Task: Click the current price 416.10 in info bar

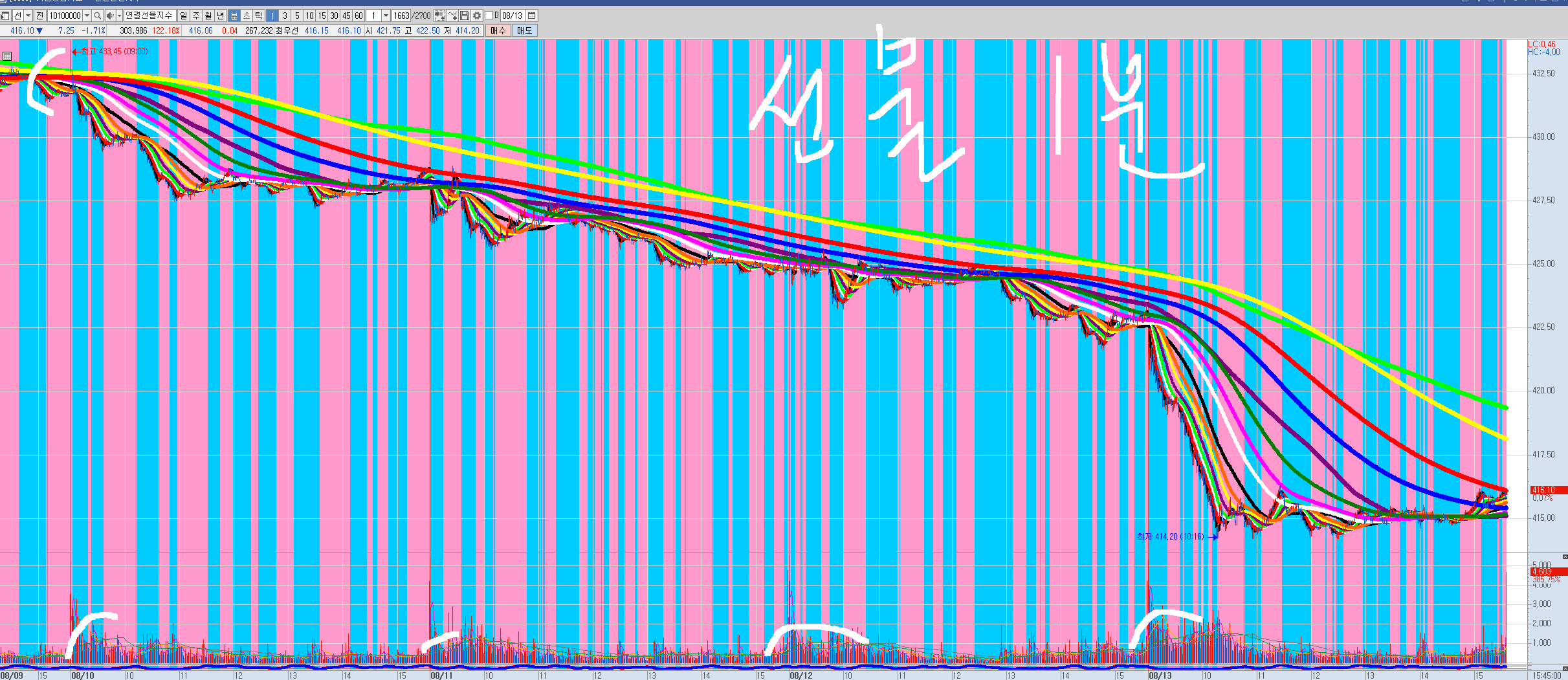Action: click(22, 30)
